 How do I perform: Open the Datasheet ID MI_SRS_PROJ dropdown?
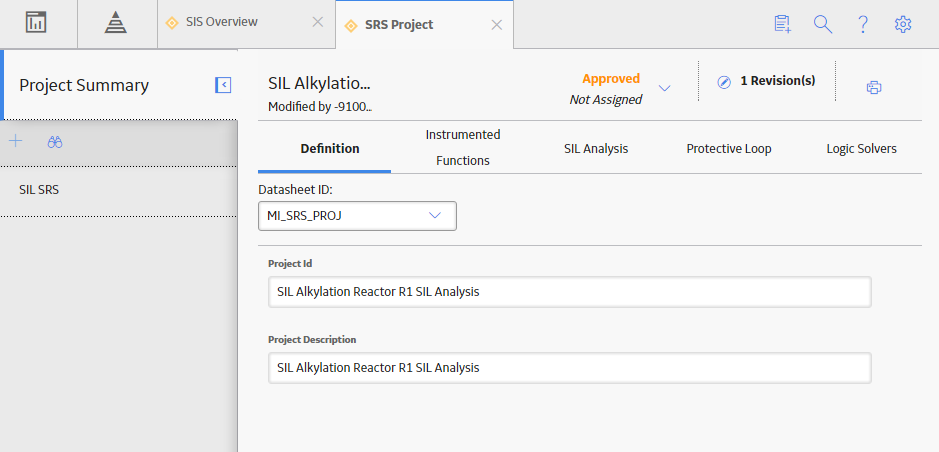[x=358, y=216]
